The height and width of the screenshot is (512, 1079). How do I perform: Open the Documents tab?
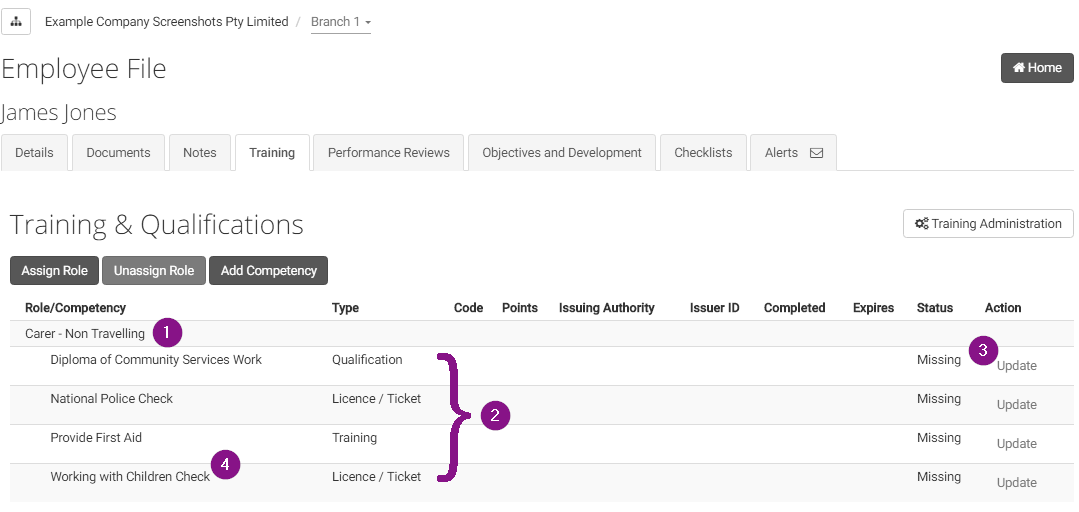point(118,153)
